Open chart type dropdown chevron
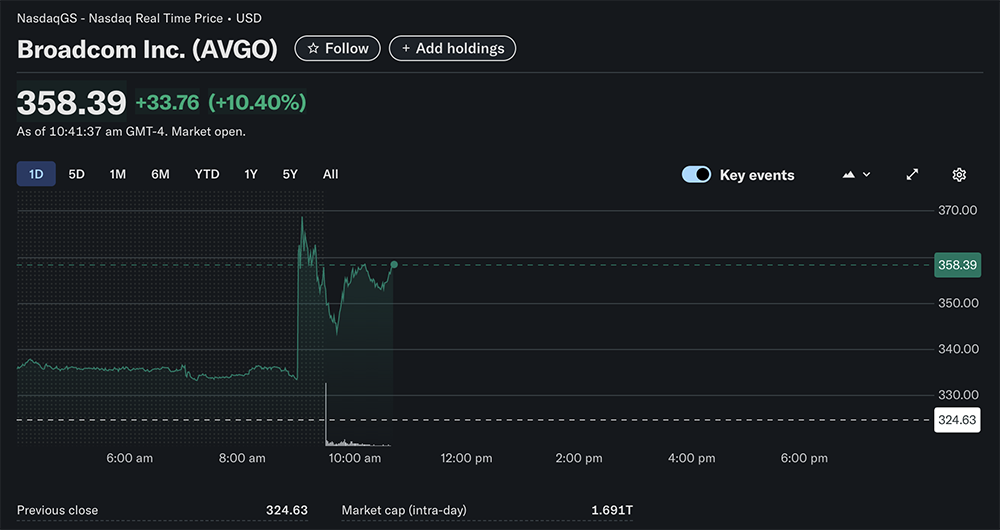The width and height of the screenshot is (1000, 530). pyautogui.click(x=866, y=175)
